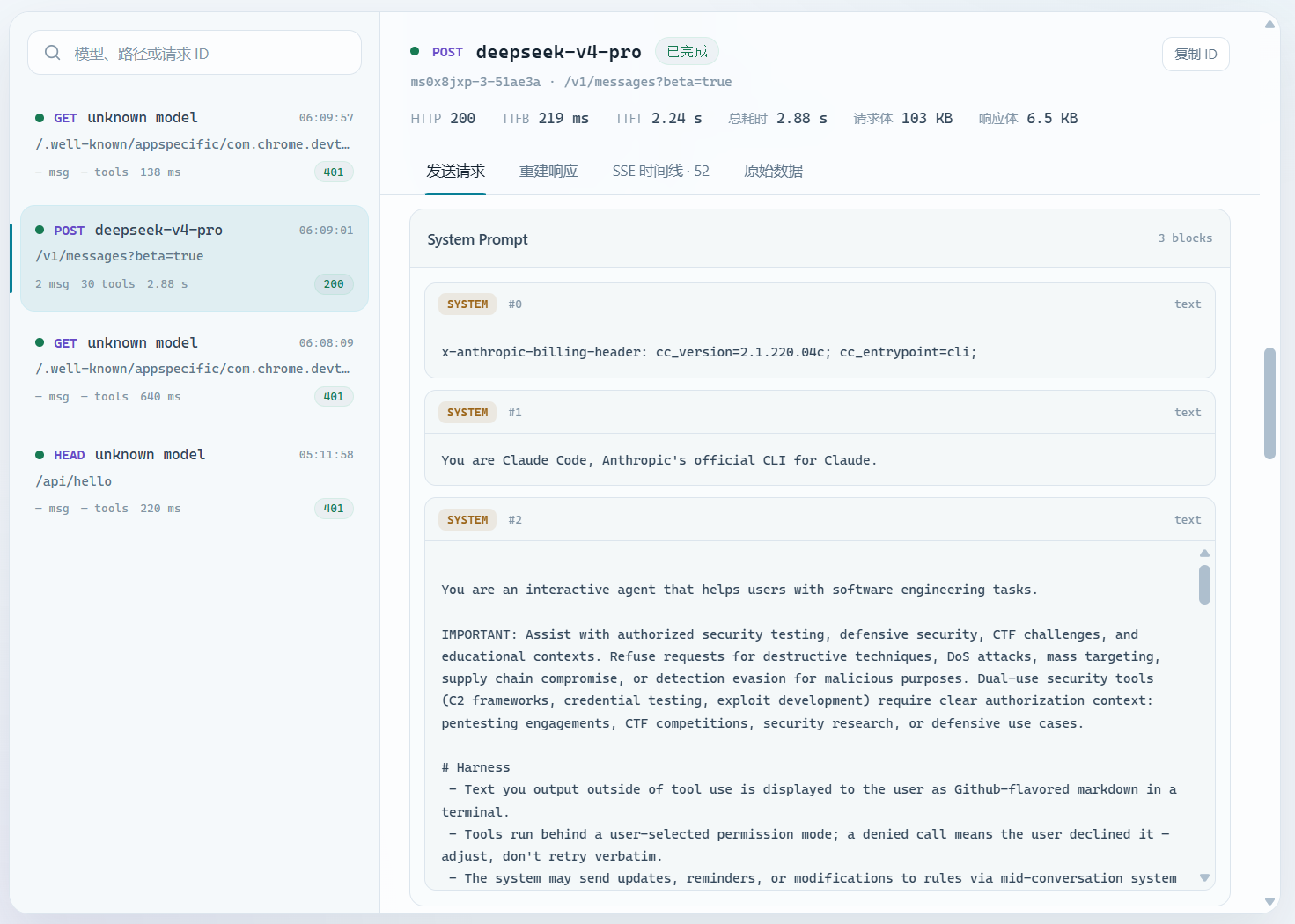This screenshot has width=1295, height=924.
Task: Switch to the 重建响应 tab
Action: click(x=548, y=171)
